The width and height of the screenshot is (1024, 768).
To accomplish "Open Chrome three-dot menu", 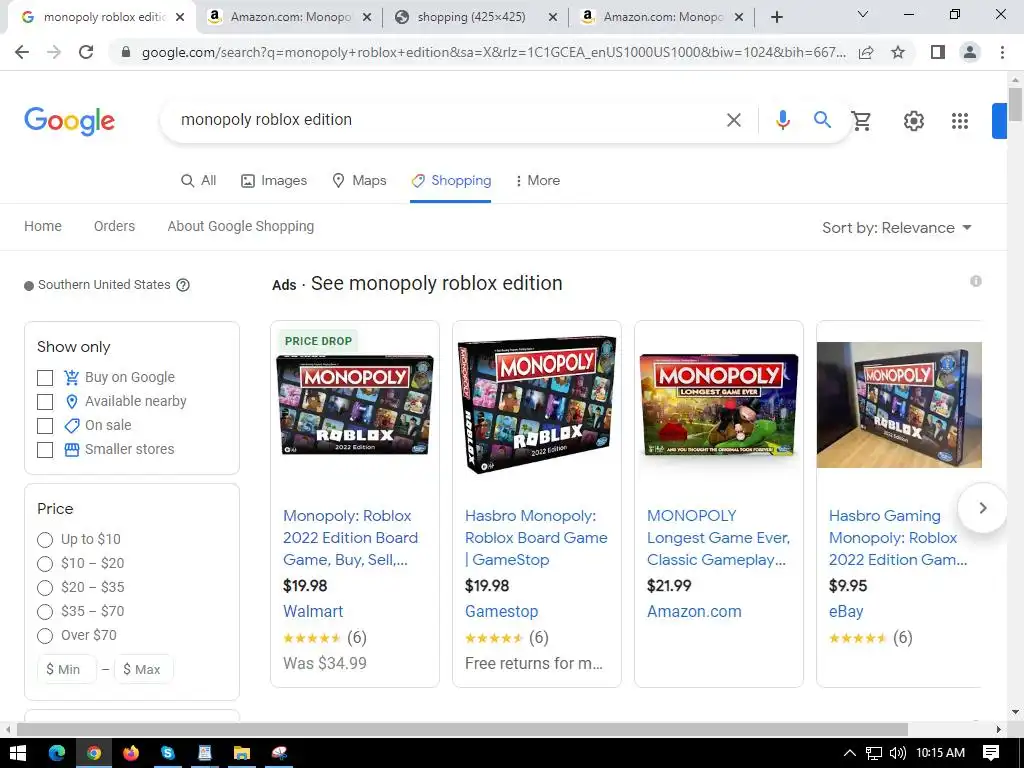I will [1002, 52].
